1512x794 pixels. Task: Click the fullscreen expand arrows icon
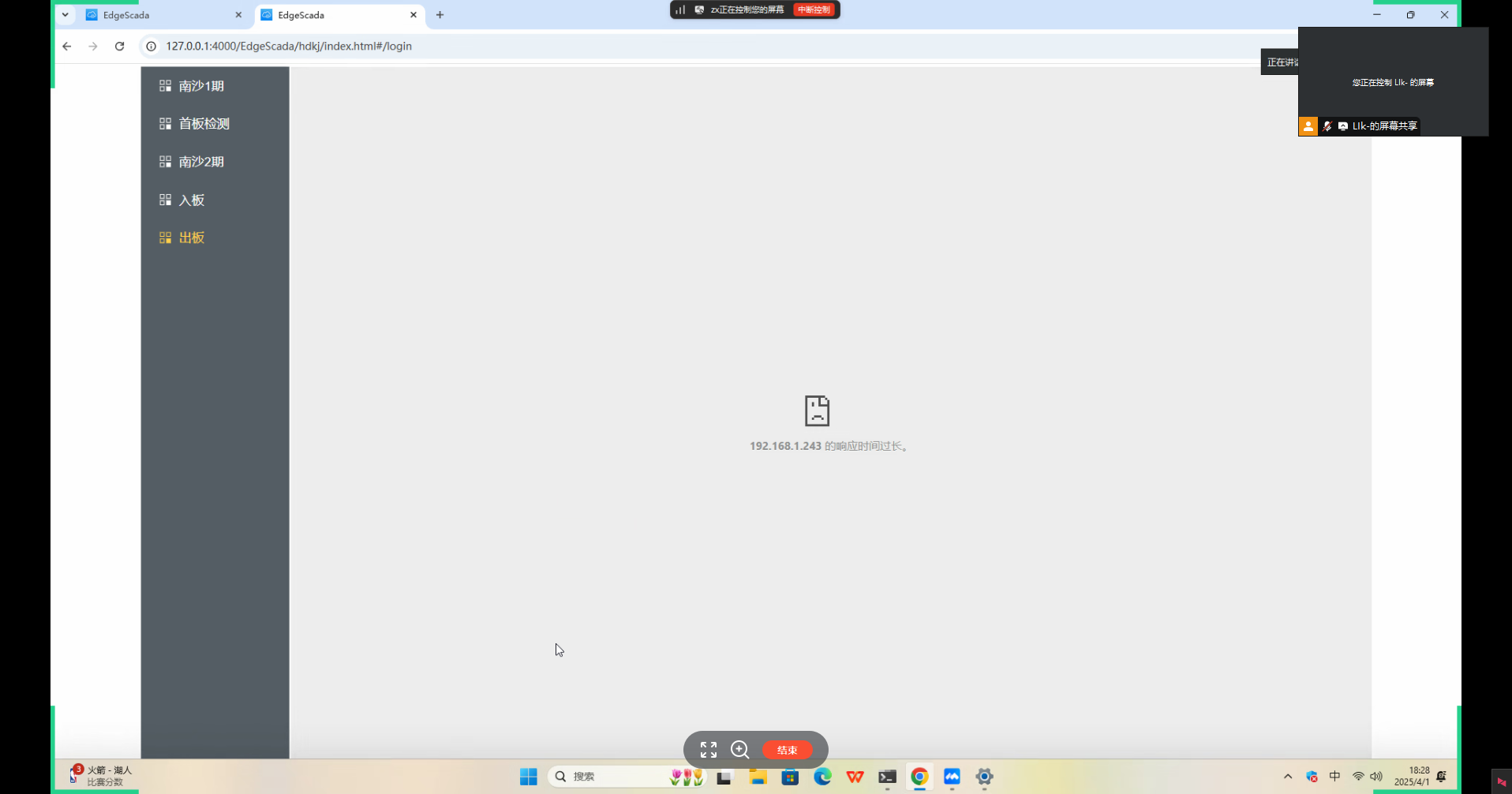pyautogui.click(x=709, y=750)
